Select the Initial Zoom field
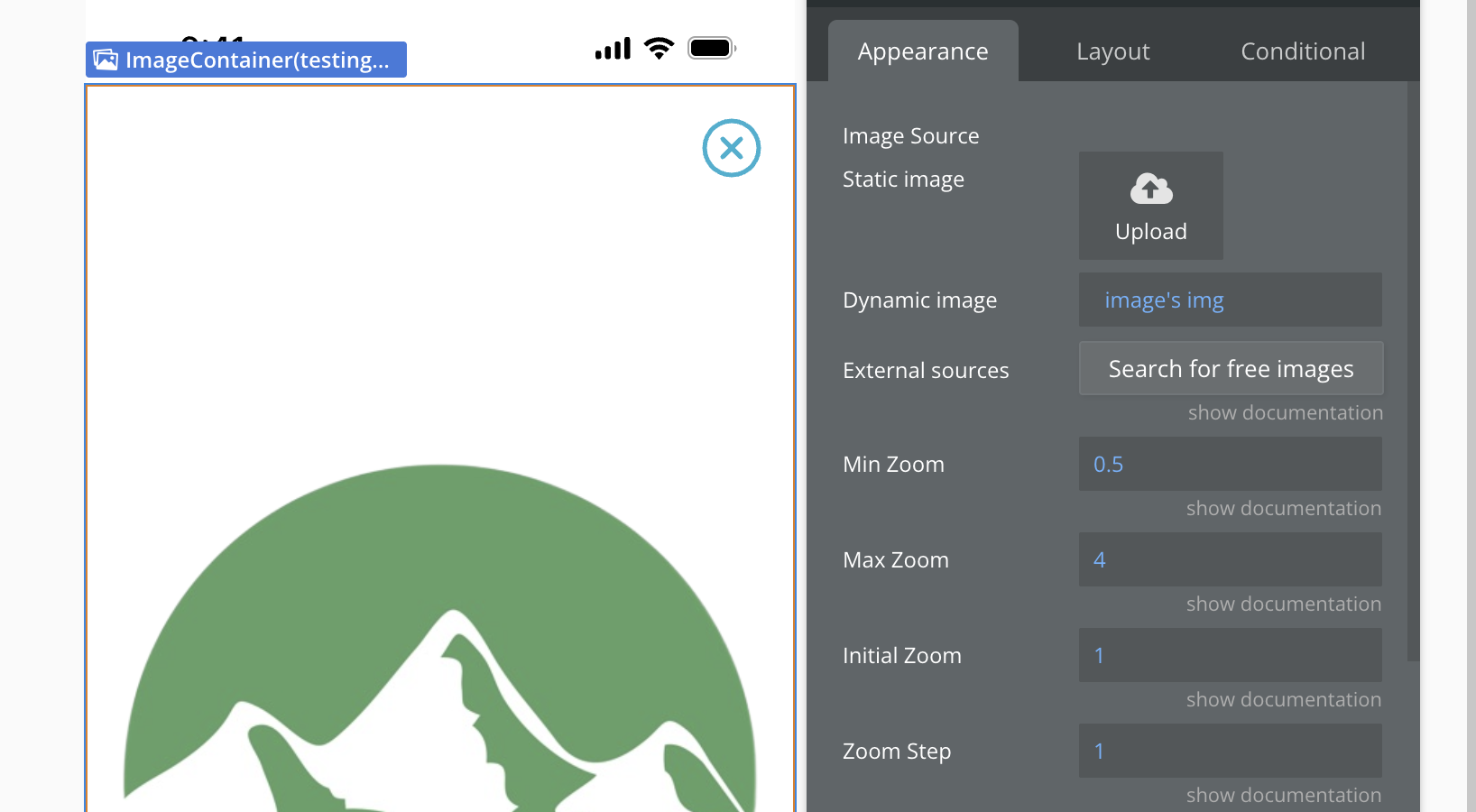The image size is (1476, 812). tap(1230, 655)
